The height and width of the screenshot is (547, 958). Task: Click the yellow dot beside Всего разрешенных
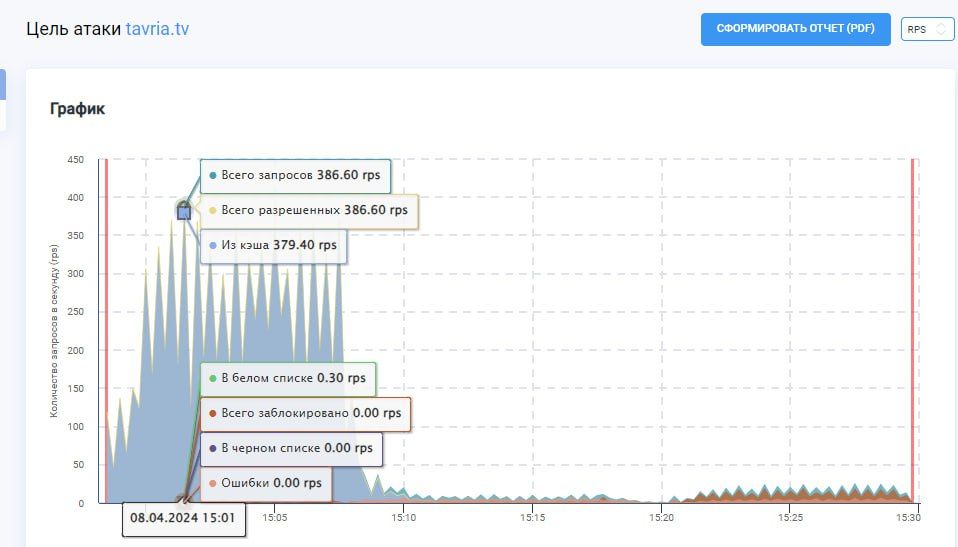click(x=213, y=211)
